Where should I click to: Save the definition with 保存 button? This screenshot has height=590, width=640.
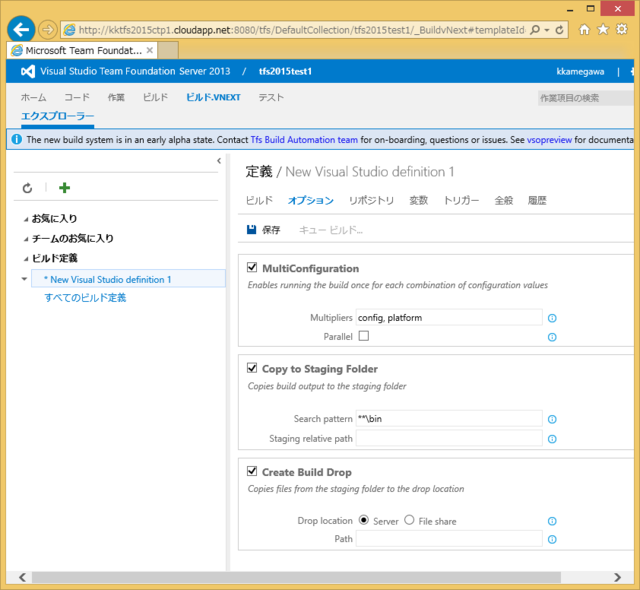[264, 230]
